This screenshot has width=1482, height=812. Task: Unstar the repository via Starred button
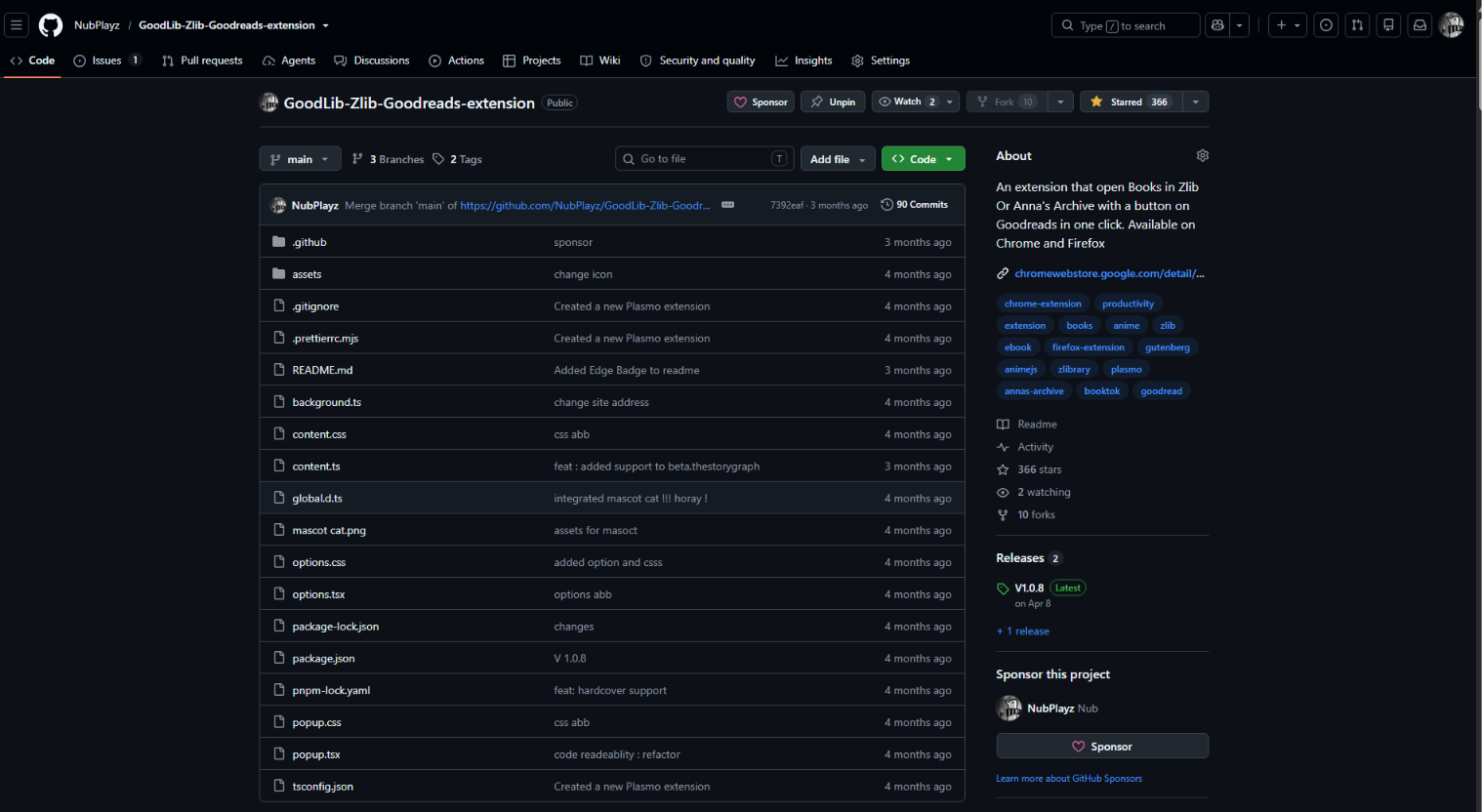pos(1131,101)
